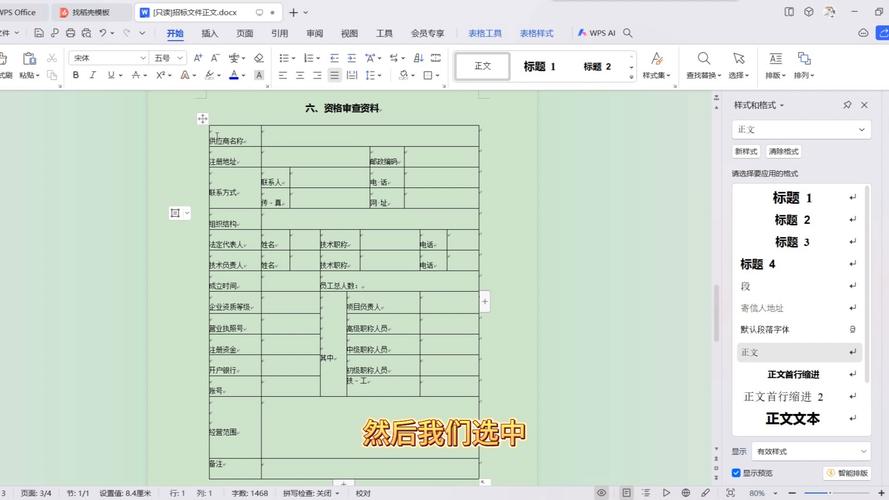Click the Paste clipboard icon
The image size is (889, 500).
(x=29, y=58)
